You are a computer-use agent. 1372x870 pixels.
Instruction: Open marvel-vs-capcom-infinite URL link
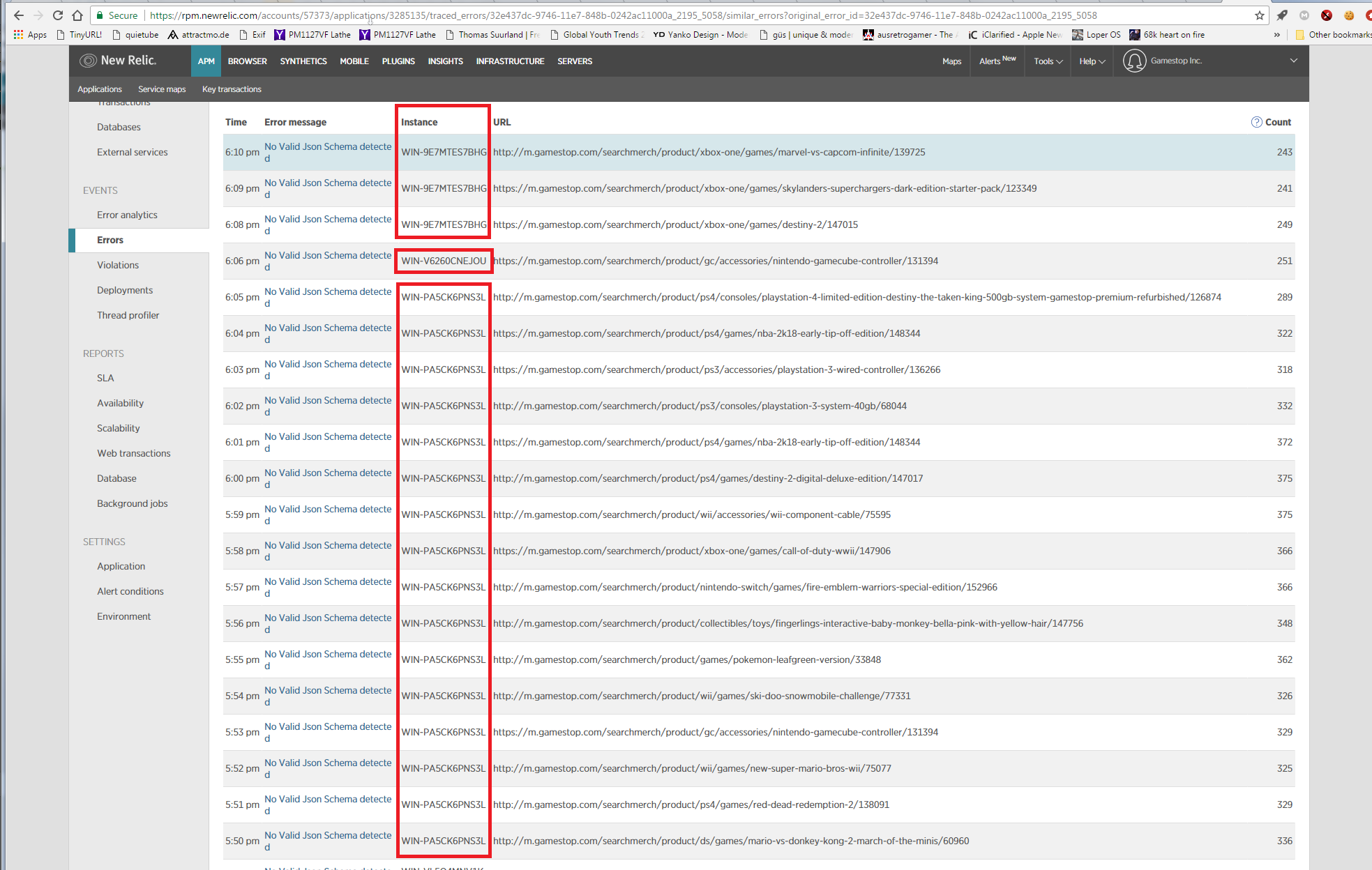tap(709, 152)
